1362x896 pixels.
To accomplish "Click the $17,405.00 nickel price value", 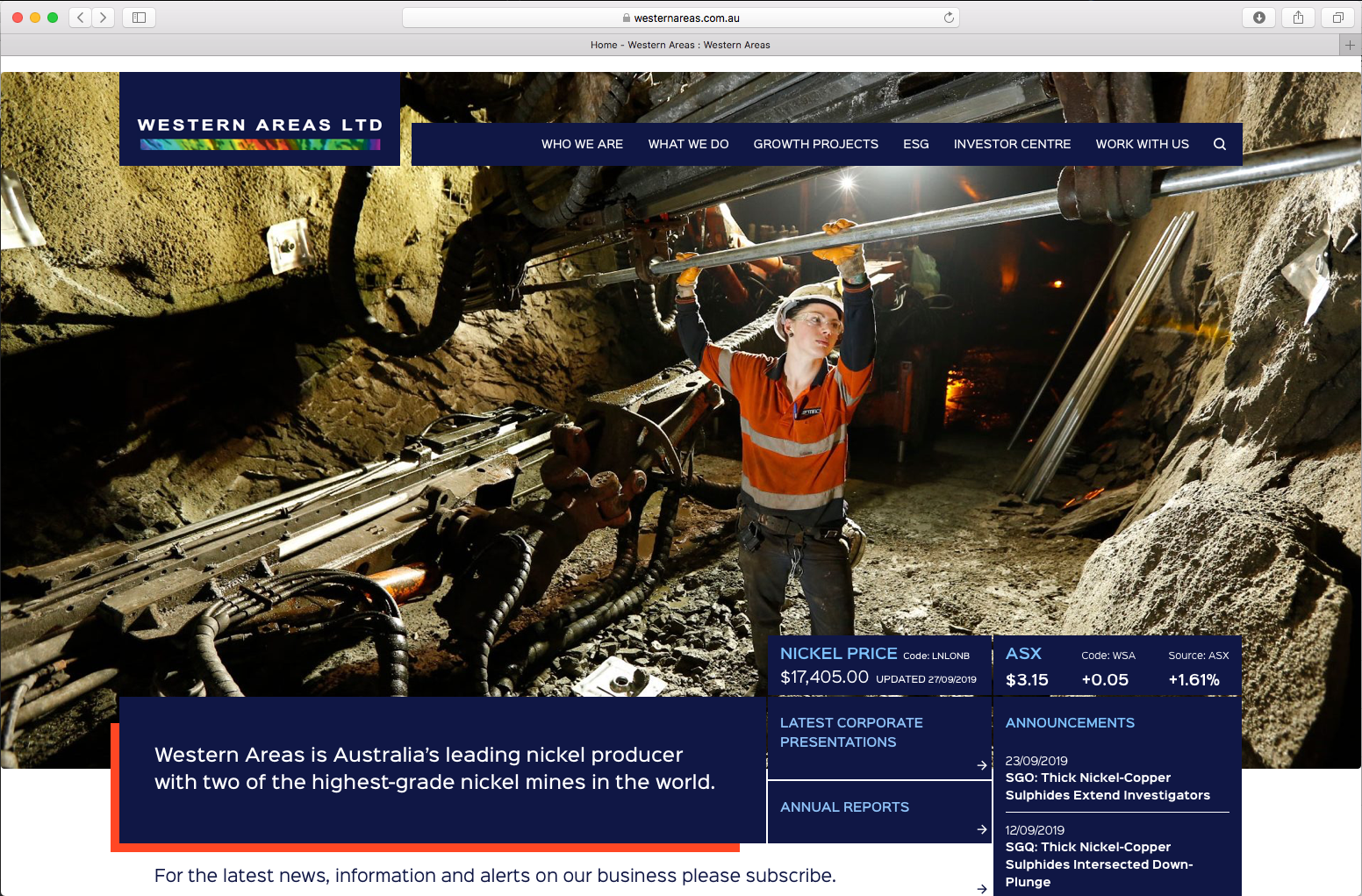I will [x=824, y=677].
